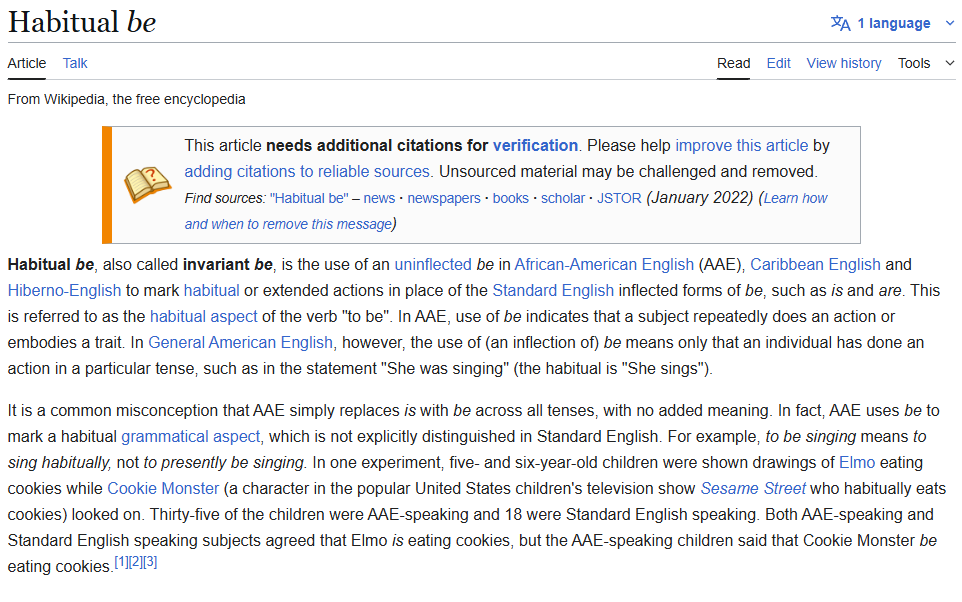Open the books sources link
The height and width of the screenshot is (602, 962).
(510, 198)
